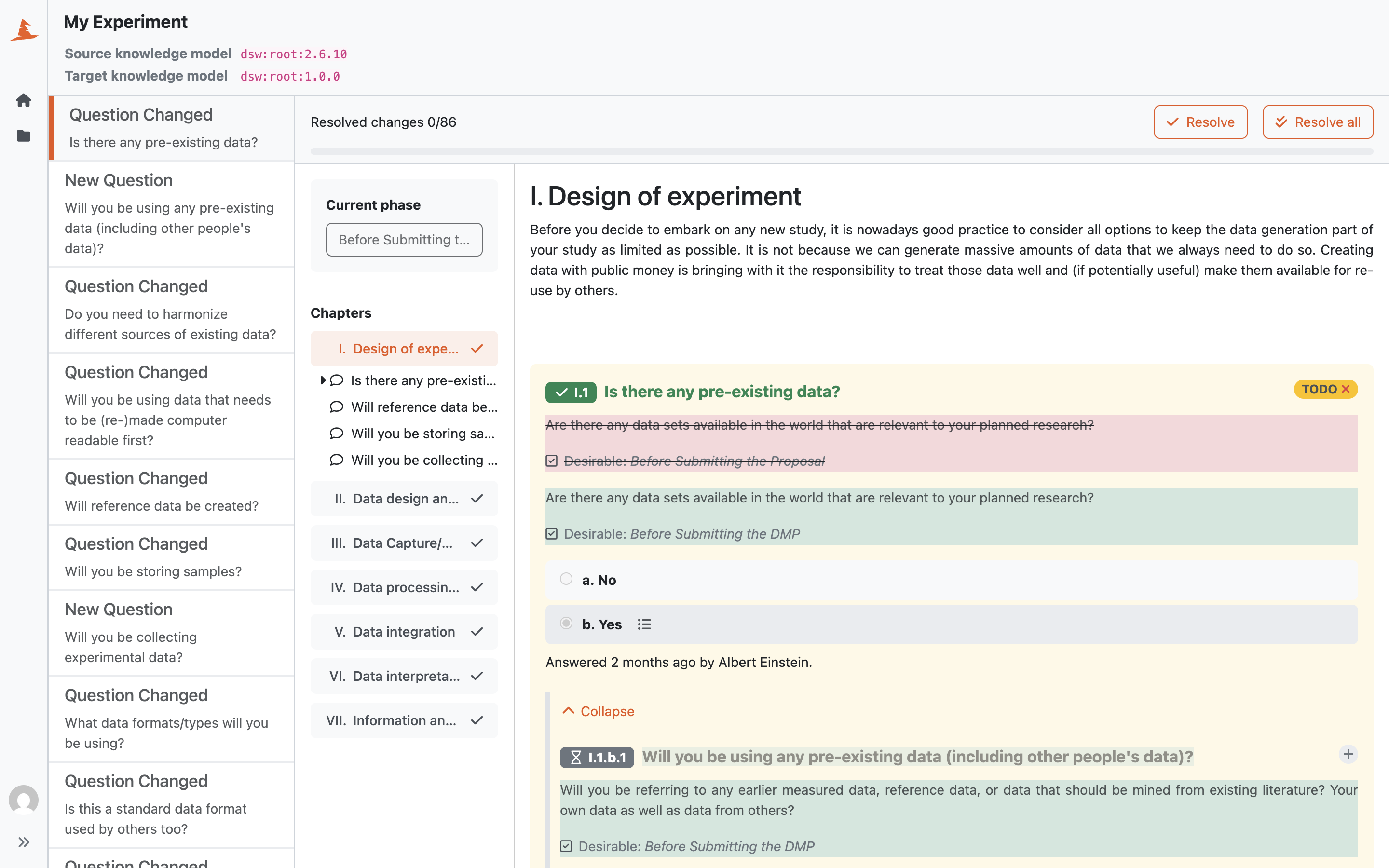Click 'Answered 2 months ago by Albert Einstein' text
This screenshot has width=1389, height=868.
click(679, 662)
